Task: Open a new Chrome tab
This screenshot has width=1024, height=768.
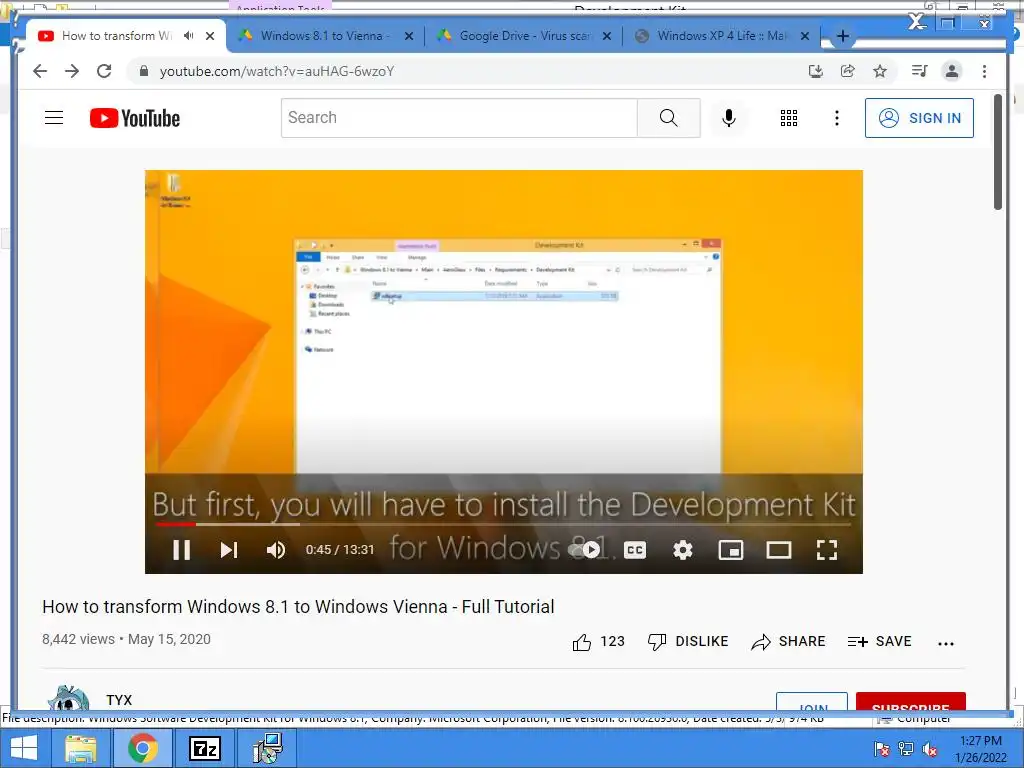Action: tap(842, 36)
